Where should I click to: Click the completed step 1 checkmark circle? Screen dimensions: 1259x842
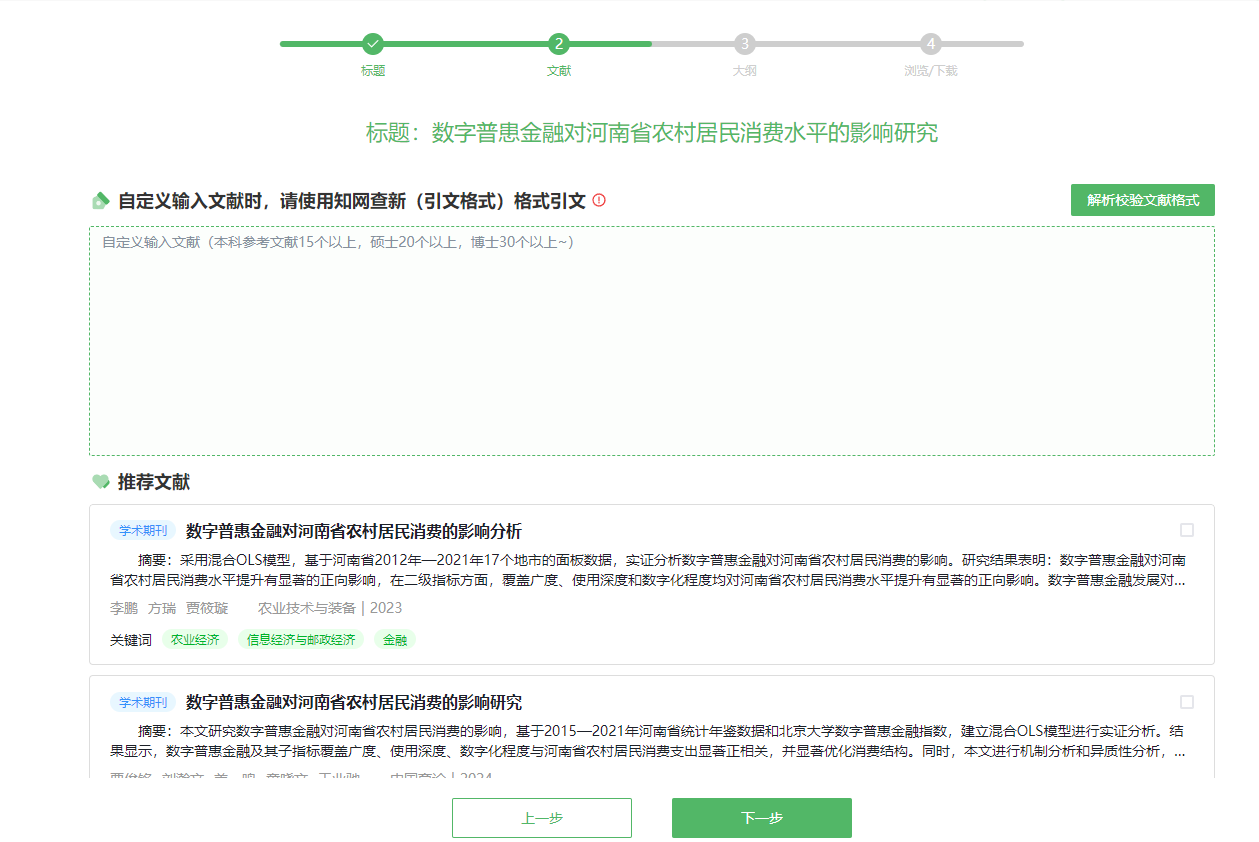point(373,44)
